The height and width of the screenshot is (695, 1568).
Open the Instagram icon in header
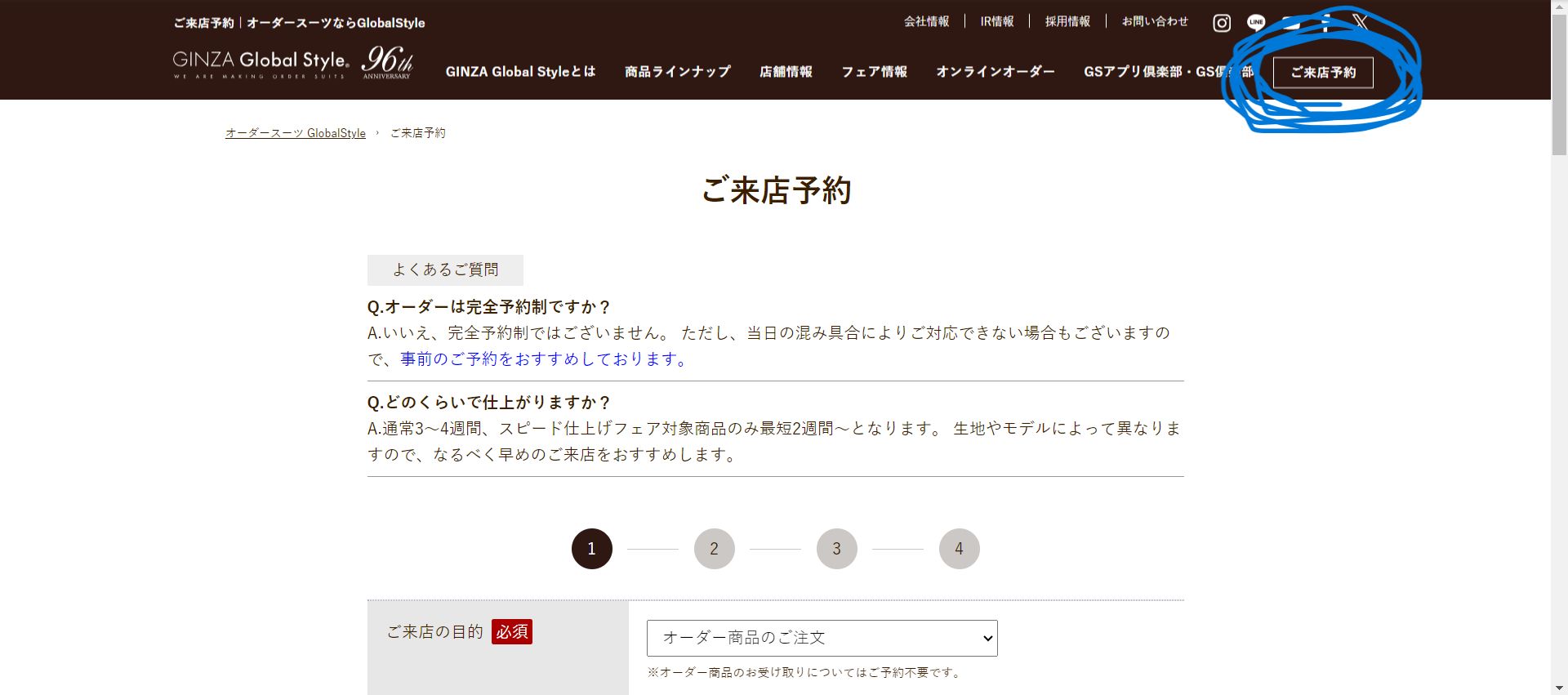1222,23
